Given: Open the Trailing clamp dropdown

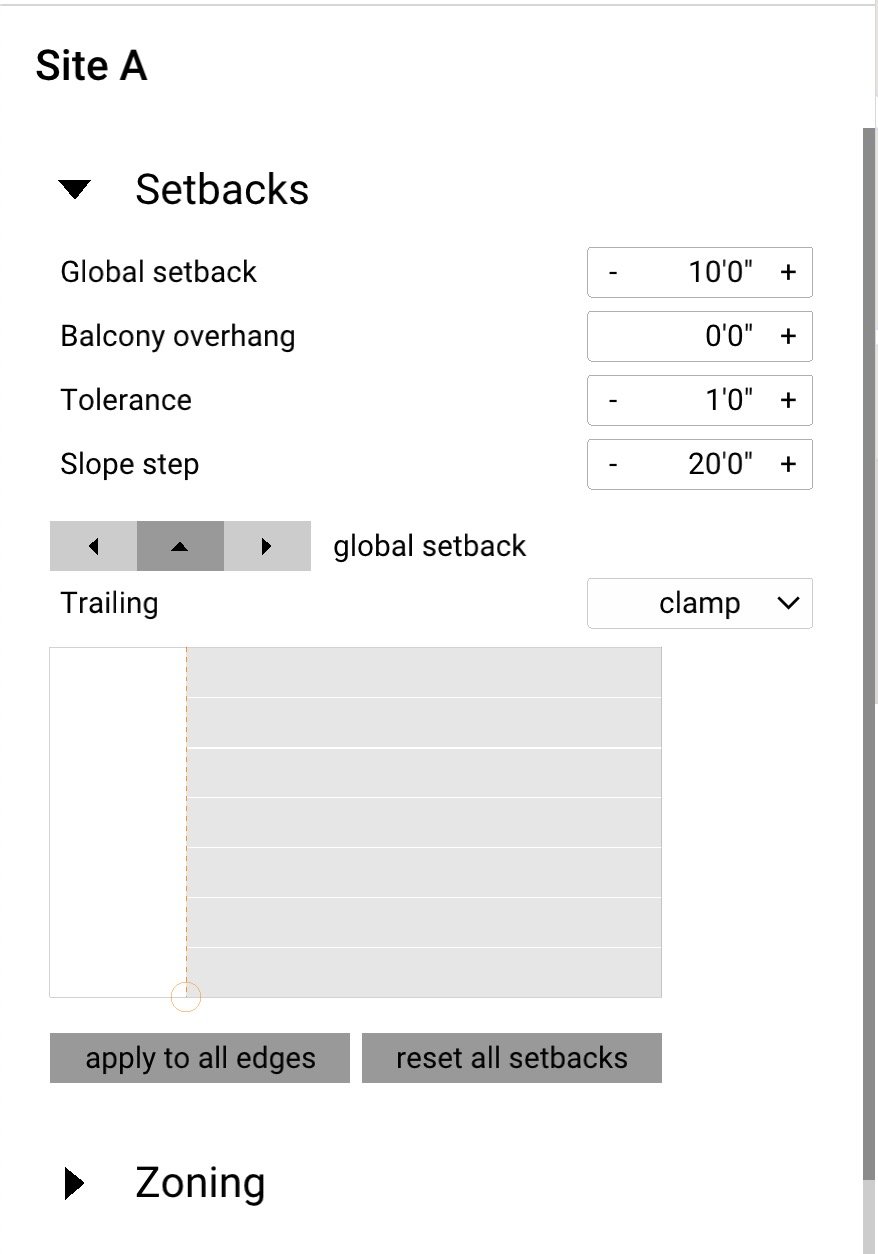Looking at the screenshot, I should (699, 603).
